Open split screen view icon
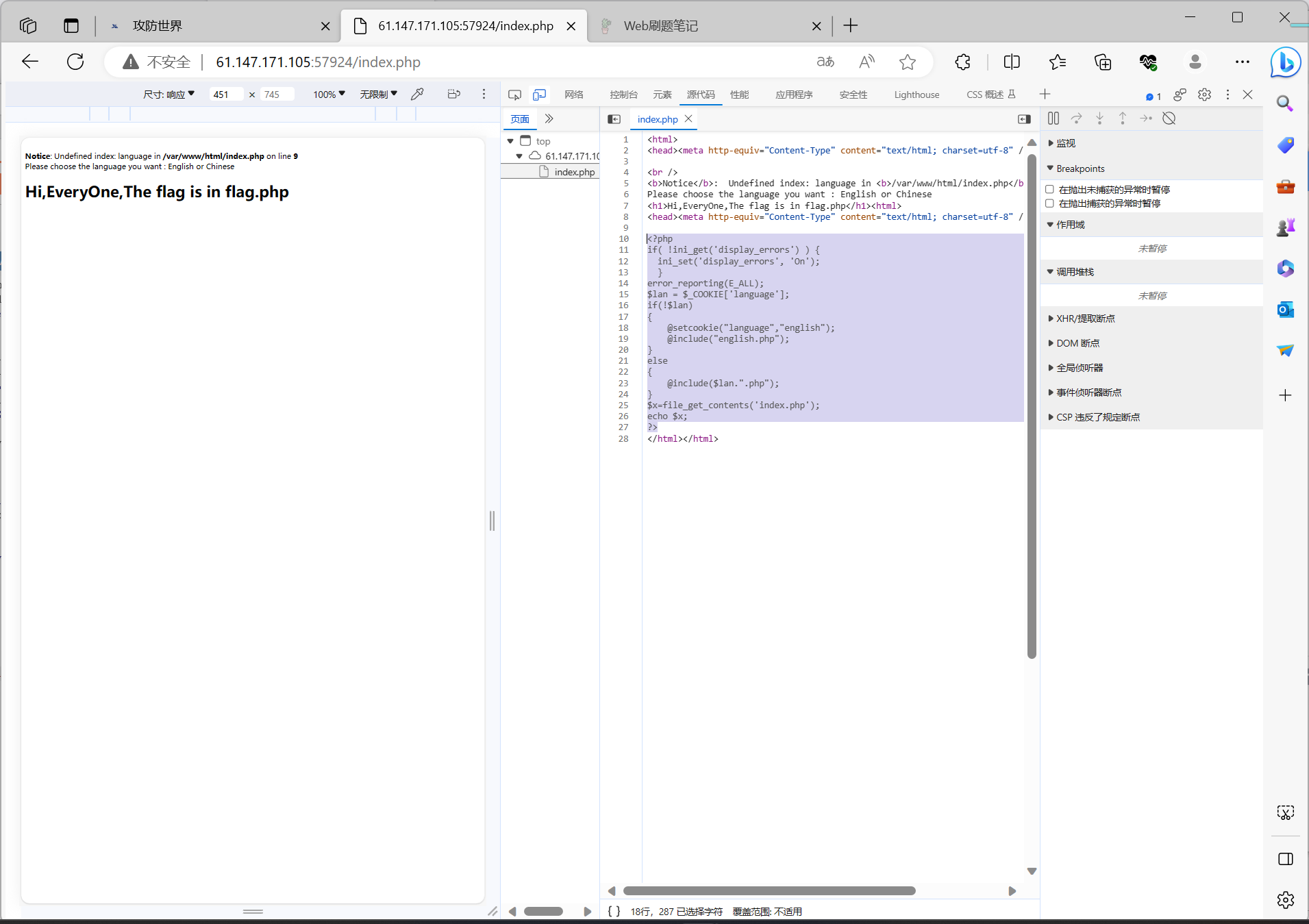This screenshot has height=924, width=1309. [x=1012, y=62]
